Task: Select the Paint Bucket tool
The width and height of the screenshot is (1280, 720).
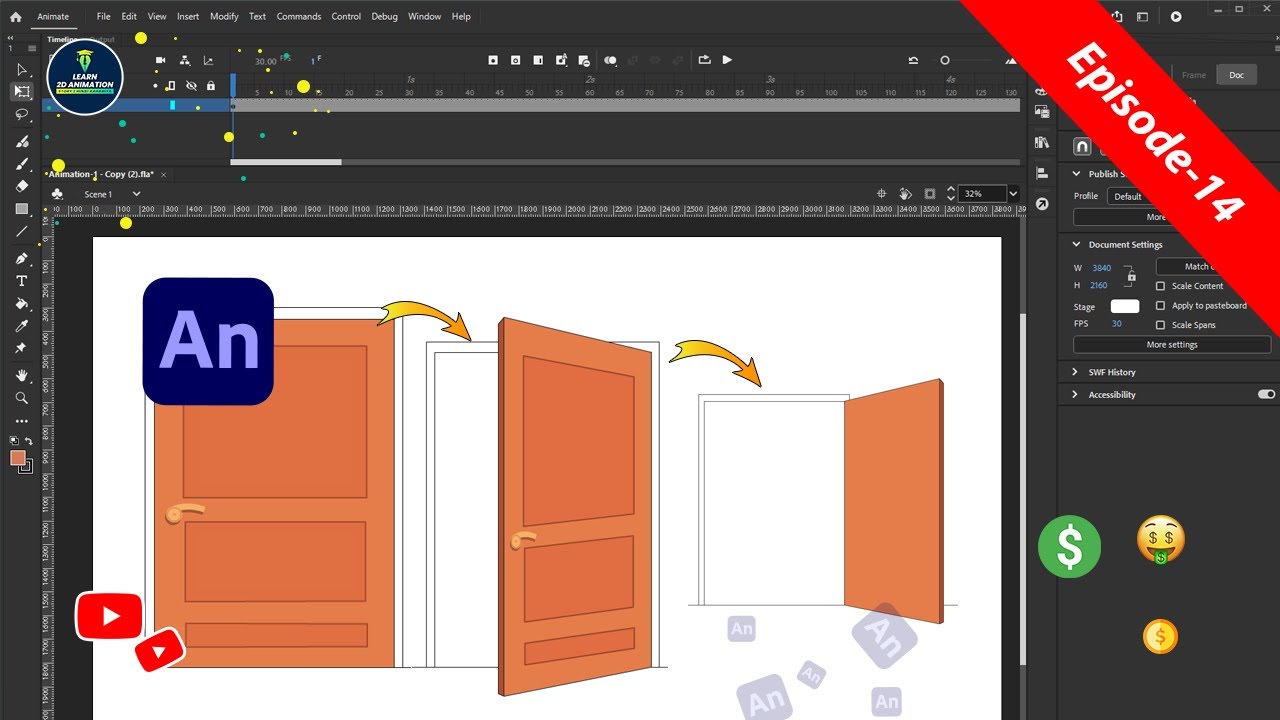Action: 21,303
